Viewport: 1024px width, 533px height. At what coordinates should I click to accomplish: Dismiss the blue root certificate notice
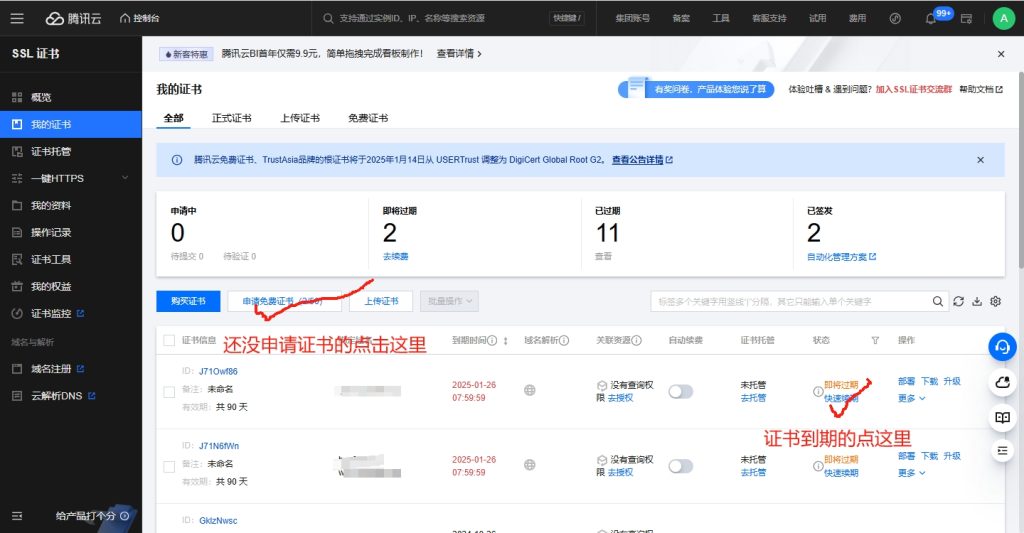point(980,160)
